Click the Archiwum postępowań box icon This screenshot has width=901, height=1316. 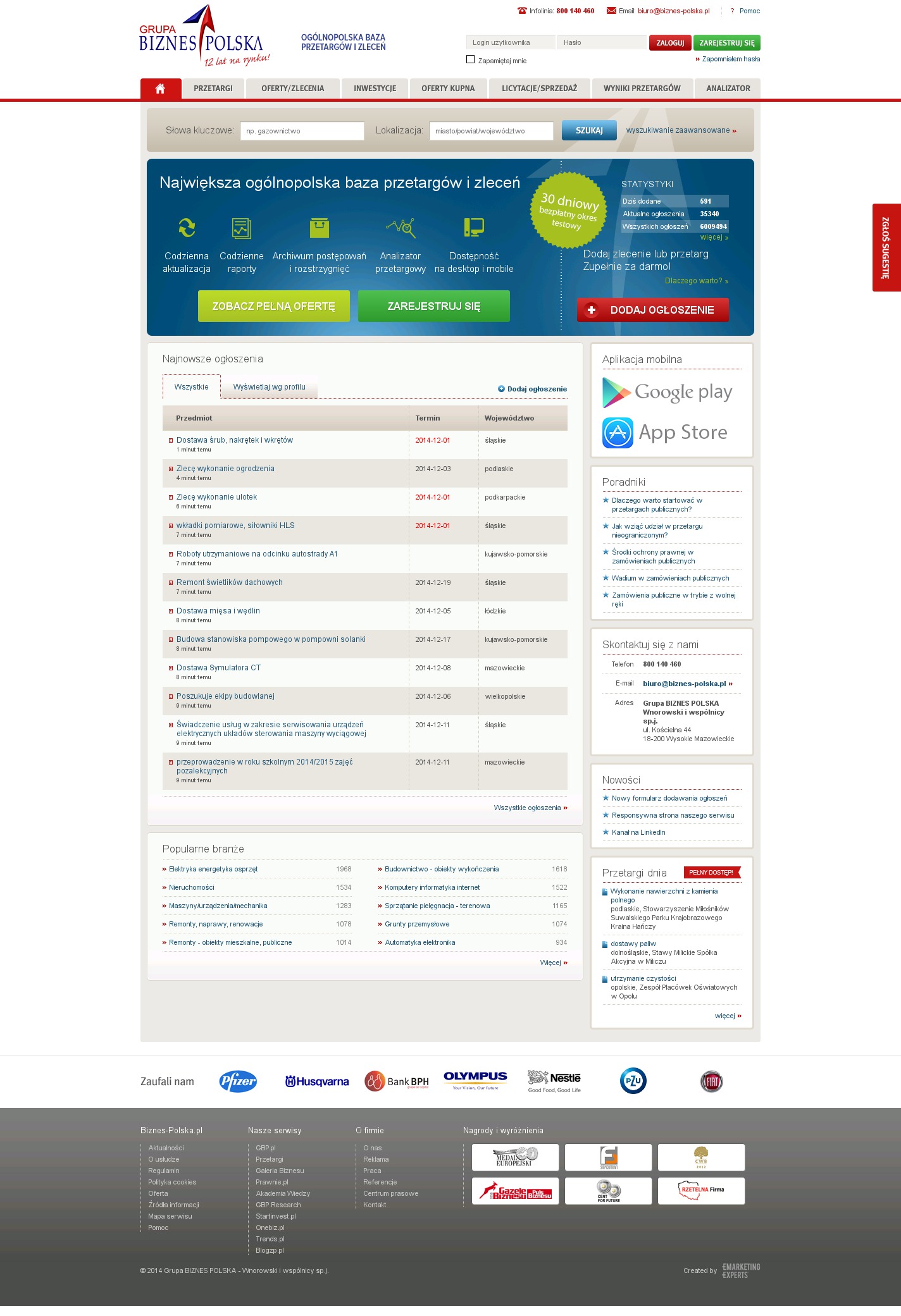(320, 228)
